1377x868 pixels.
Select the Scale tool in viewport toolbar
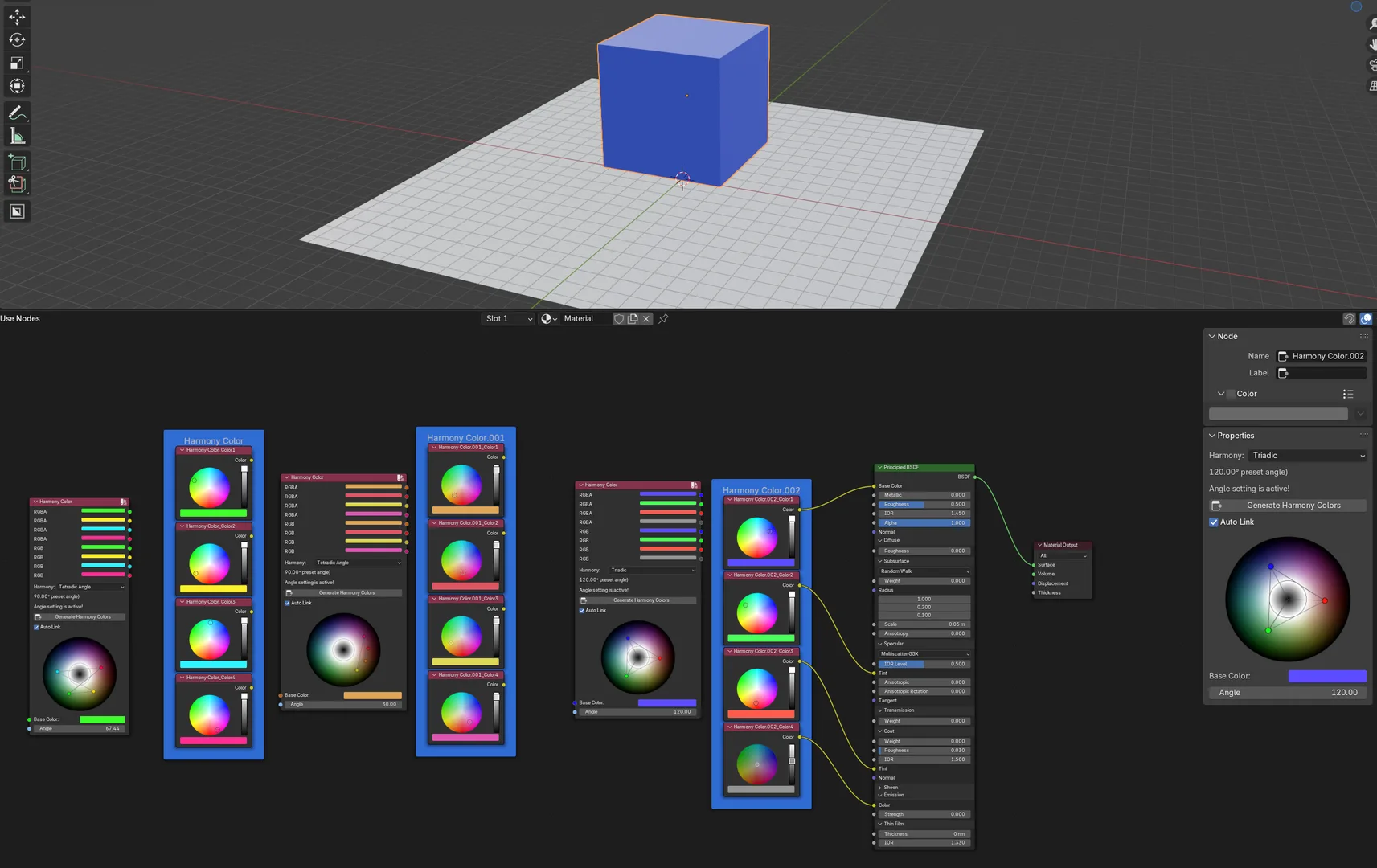coord(17,63)
